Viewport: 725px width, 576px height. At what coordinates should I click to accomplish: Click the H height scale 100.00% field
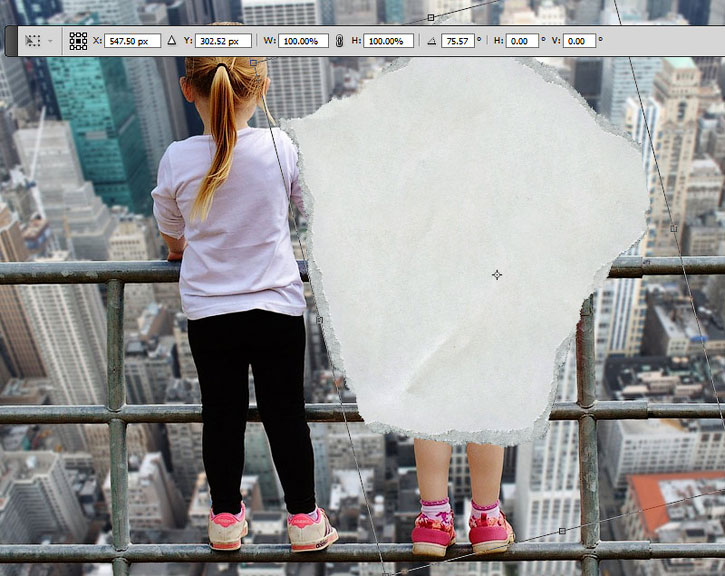coord(388,41)
